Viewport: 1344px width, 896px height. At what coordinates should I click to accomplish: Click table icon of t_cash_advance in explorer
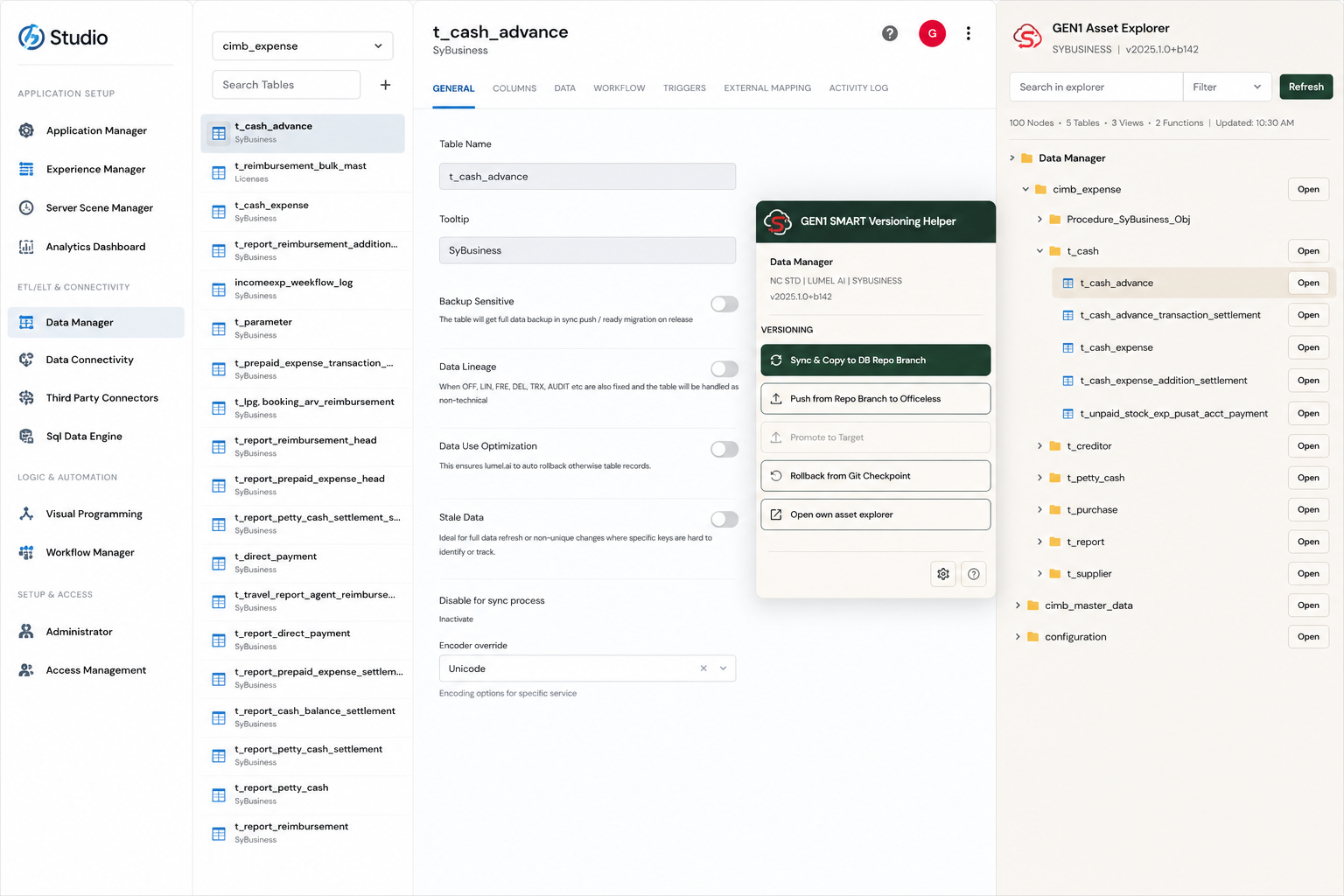coord(1067,283)
